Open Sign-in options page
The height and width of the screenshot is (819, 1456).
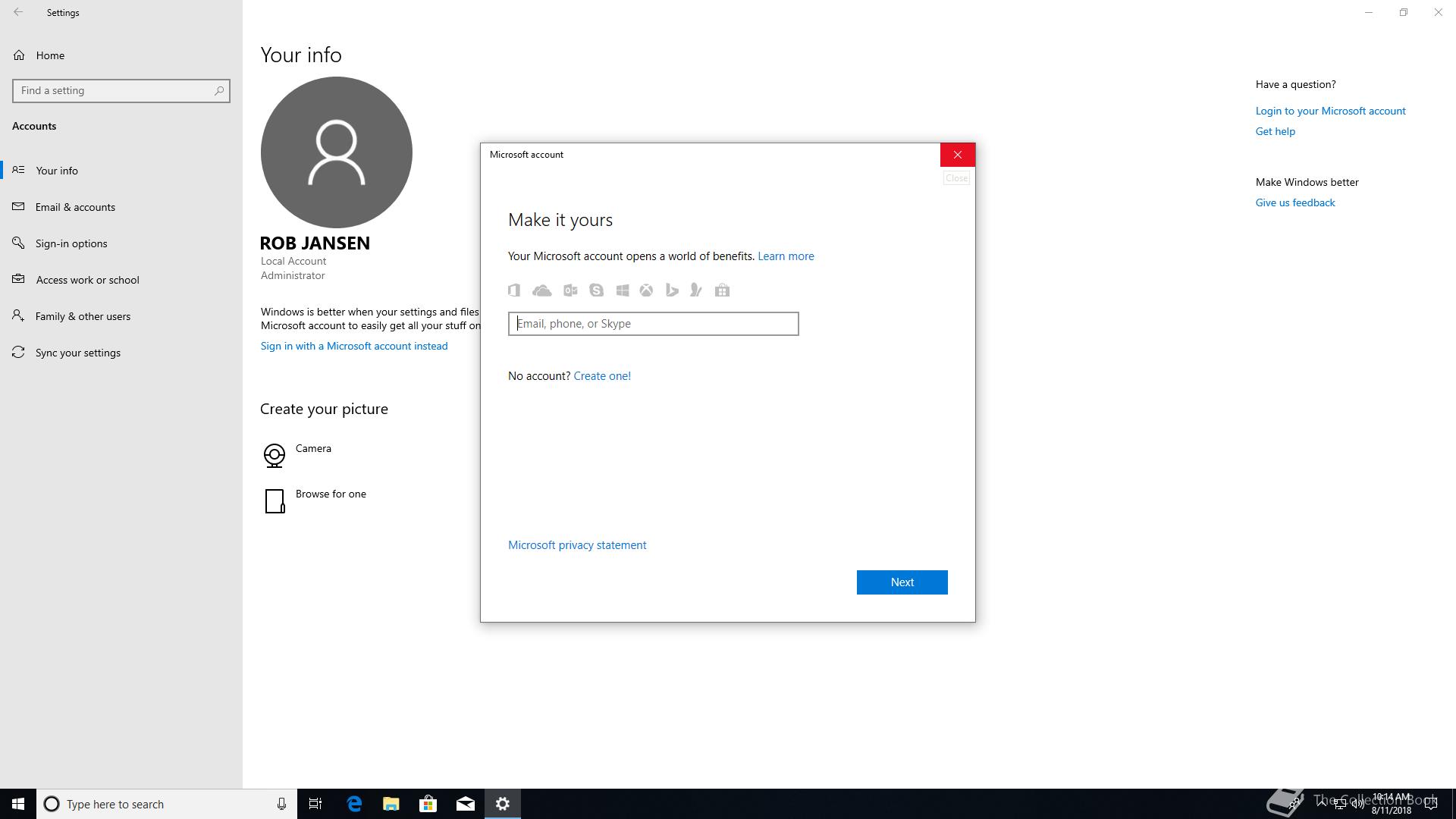tap(121, 243)
